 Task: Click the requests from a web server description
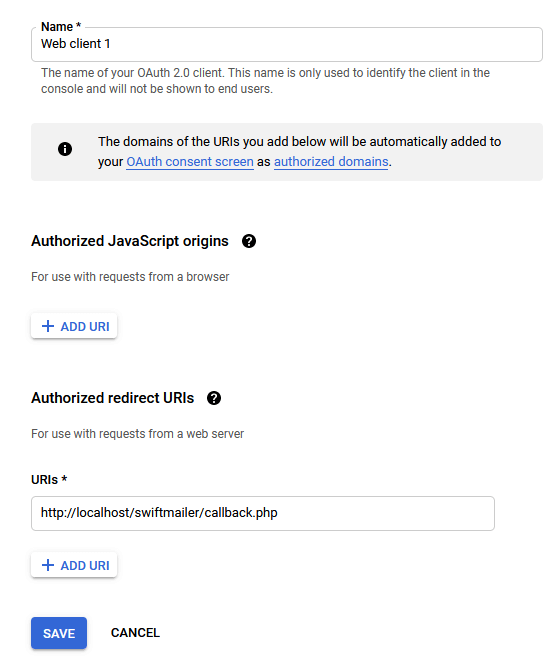tap(137, 434)
